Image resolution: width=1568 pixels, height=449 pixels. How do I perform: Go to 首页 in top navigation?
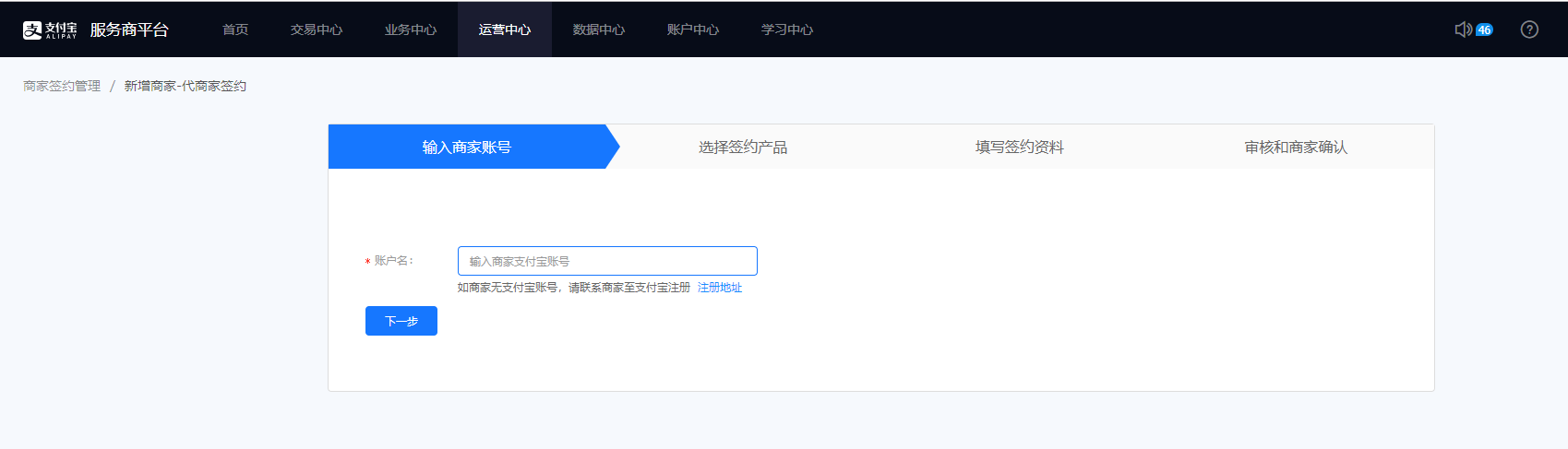235,30
